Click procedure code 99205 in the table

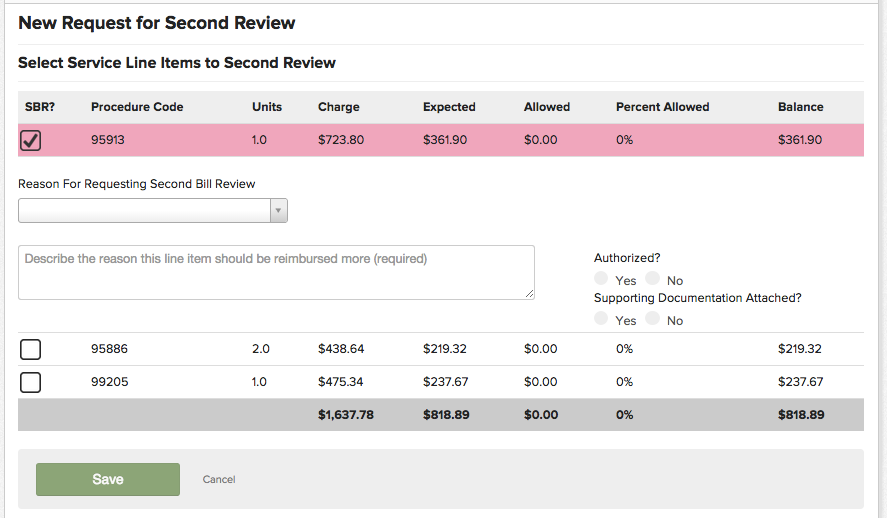tap(109, 382)
